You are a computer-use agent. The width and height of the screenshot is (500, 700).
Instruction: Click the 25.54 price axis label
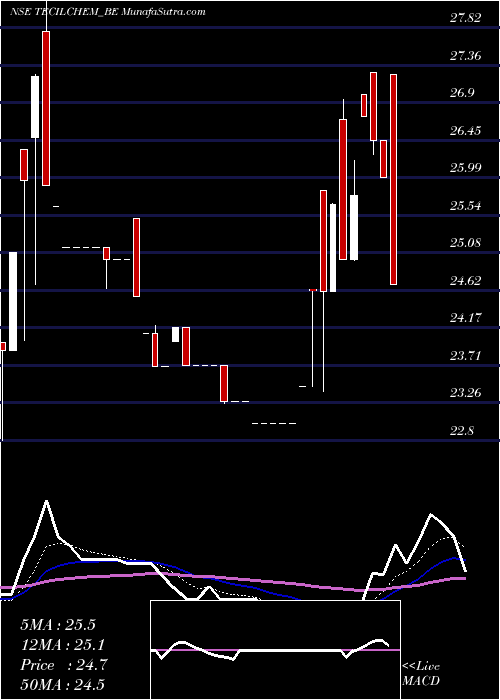pyautogui.click(x=466, y=206)
